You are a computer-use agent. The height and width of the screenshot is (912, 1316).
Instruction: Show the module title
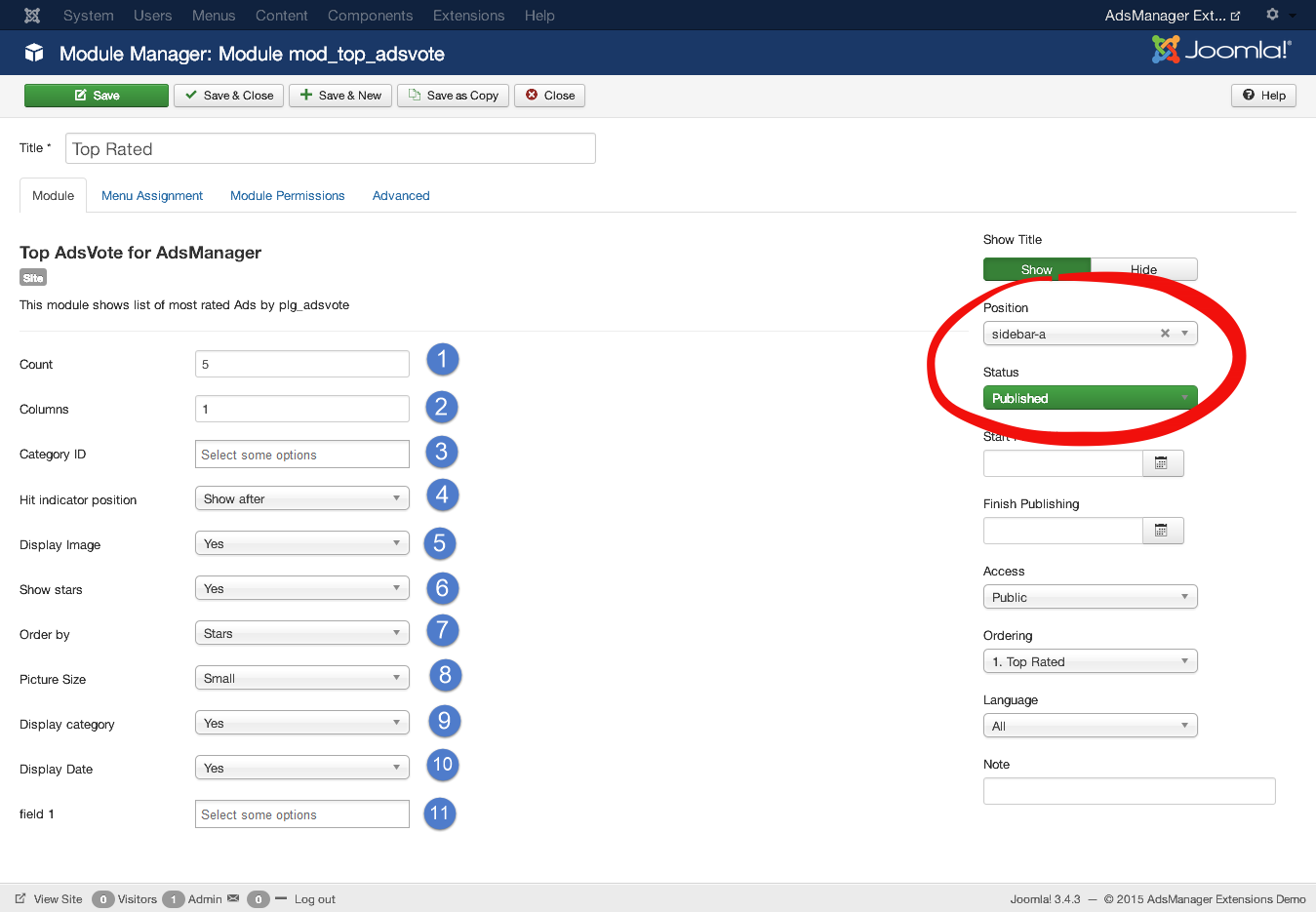pyautogui.click(x=1036, y=269)
